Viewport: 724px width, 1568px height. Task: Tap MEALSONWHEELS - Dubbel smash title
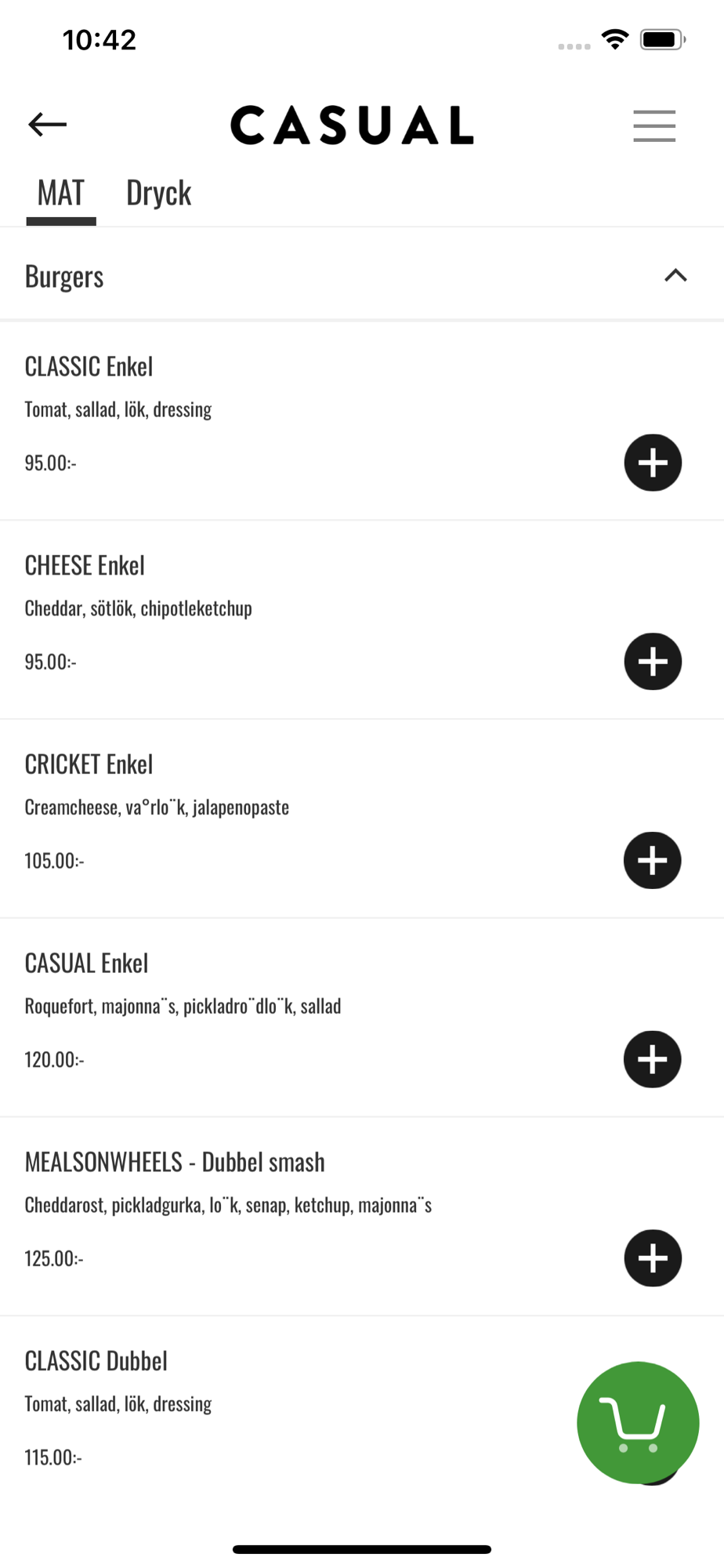pyautogui.click(x=175, y=1163)
